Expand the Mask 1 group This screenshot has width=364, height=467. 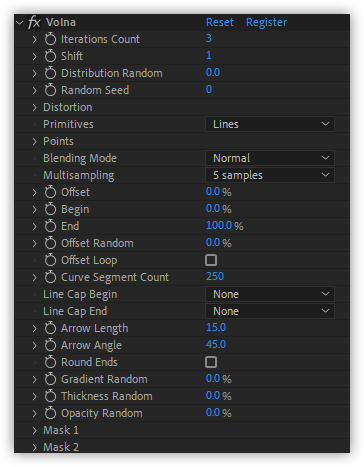[35, 430]
